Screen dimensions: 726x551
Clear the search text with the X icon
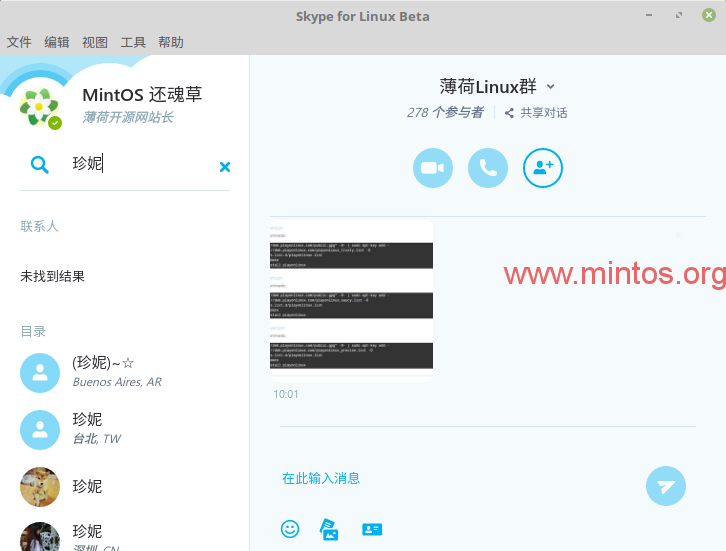pyautogui.click(x=225, y=167)
